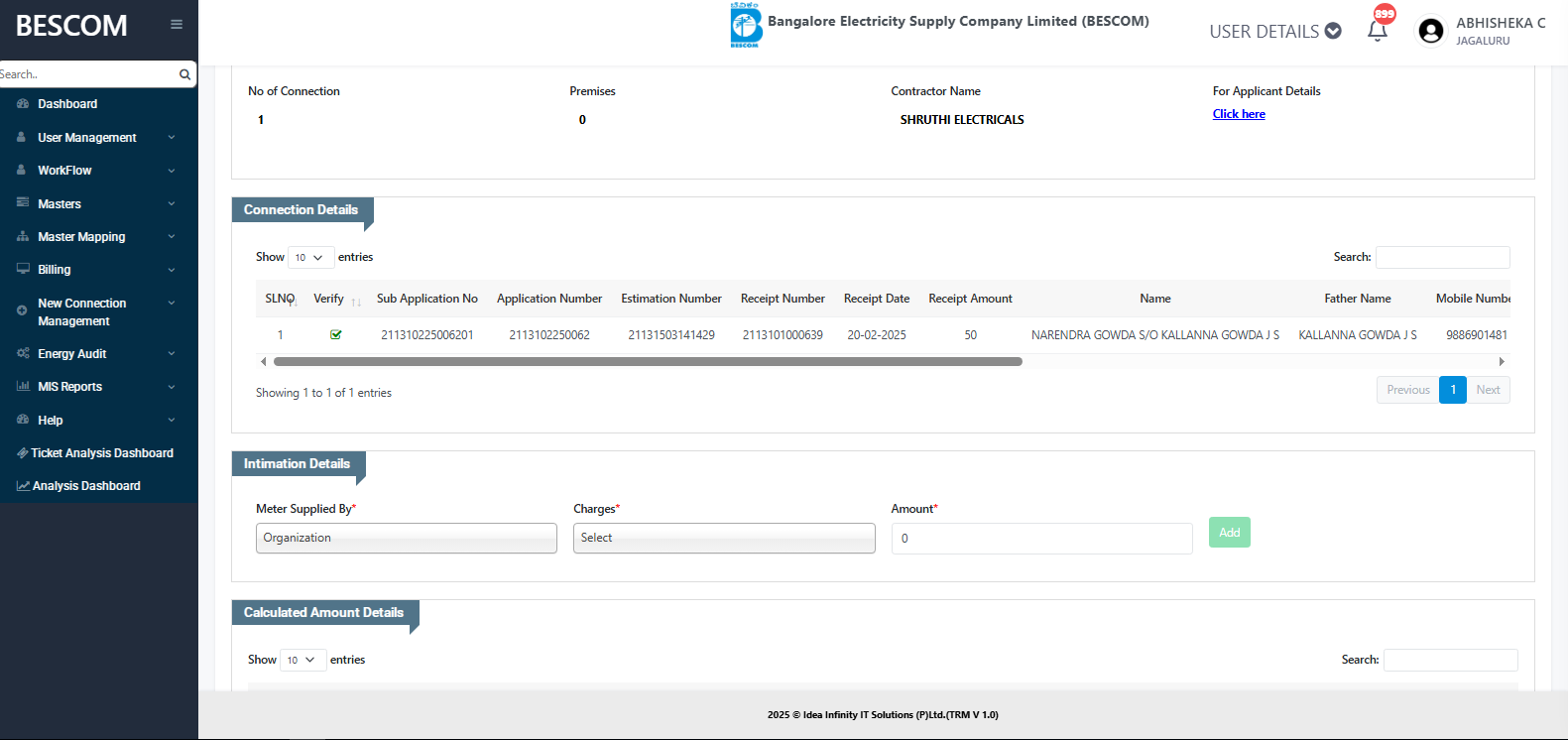1568x740 pixels.
Task: Open the Calculated Amount show entries dropdown
Action: pos(302,660)
